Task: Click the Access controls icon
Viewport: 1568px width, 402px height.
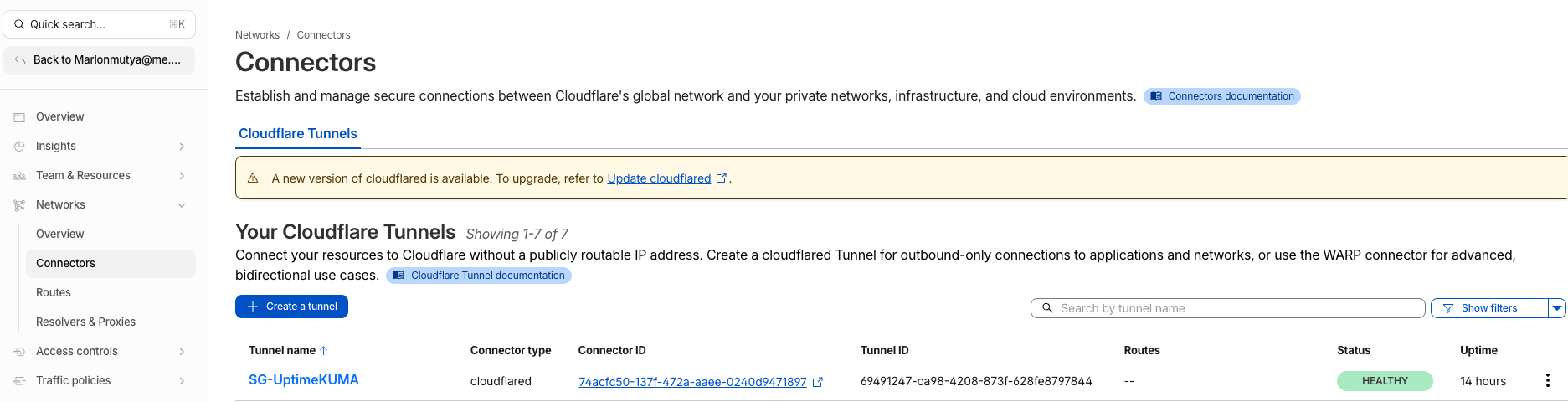Action: tap(19, 352)
